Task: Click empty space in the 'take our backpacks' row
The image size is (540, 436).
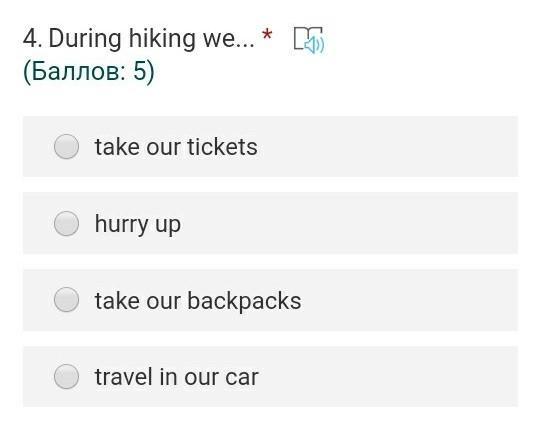Action: click(x=408, y=300)
